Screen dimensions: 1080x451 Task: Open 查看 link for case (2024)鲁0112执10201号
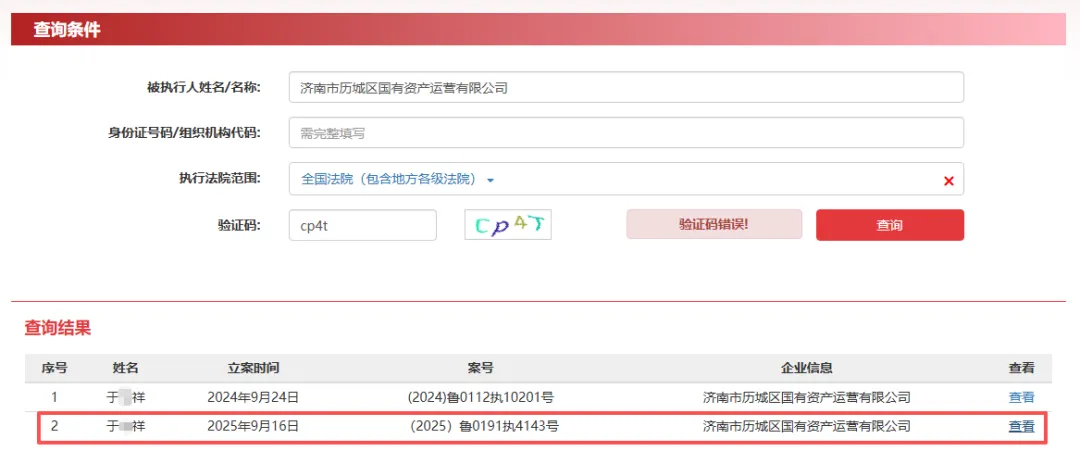(x=1021, y=397)
